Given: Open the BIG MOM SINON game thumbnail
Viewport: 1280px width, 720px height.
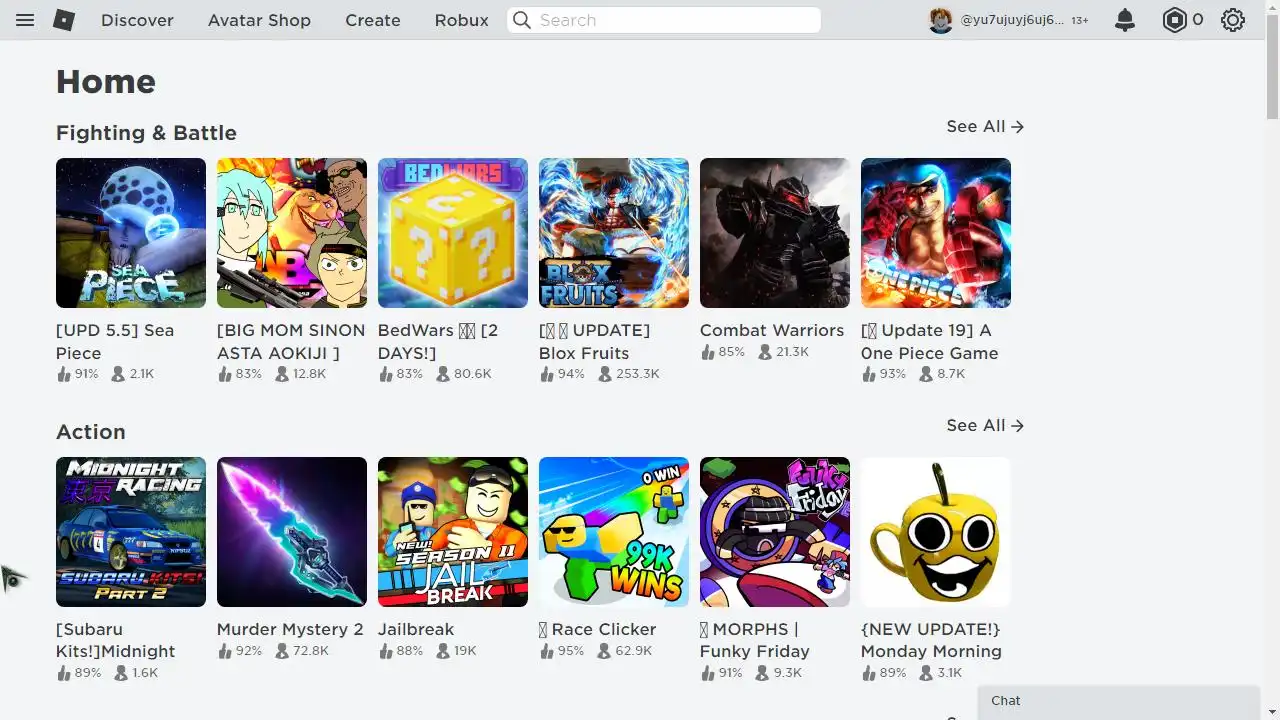Looking at the screenshot, I should coord(292,233).
